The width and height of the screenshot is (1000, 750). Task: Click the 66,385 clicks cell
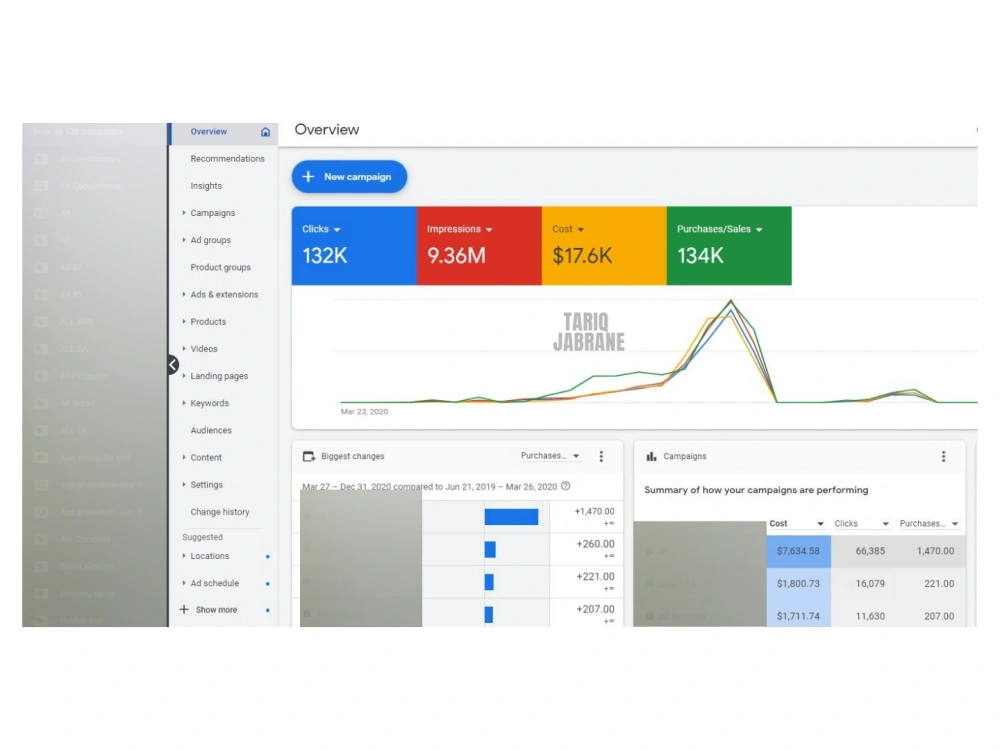[870, 551]
